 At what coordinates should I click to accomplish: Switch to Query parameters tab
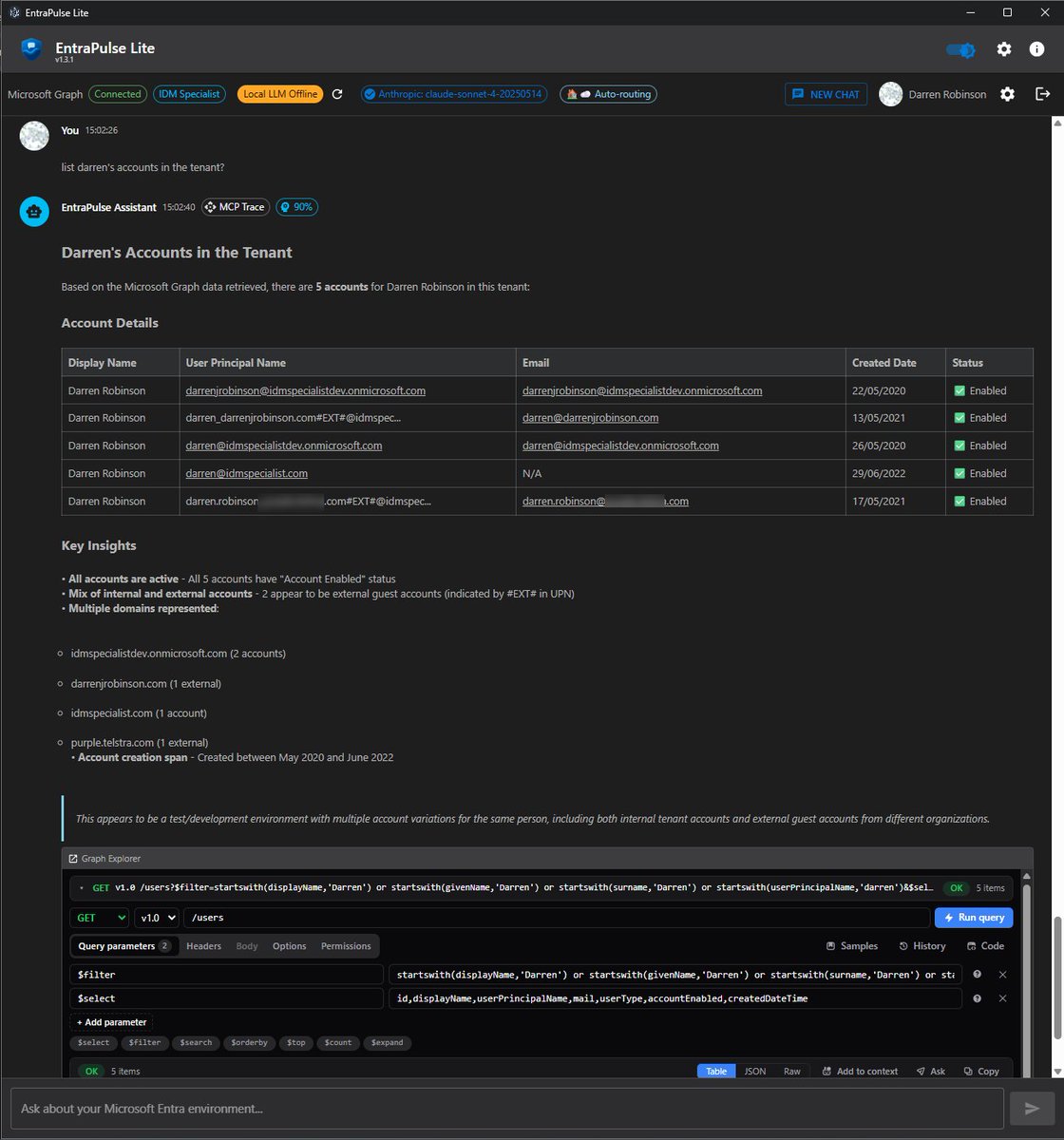124,946
